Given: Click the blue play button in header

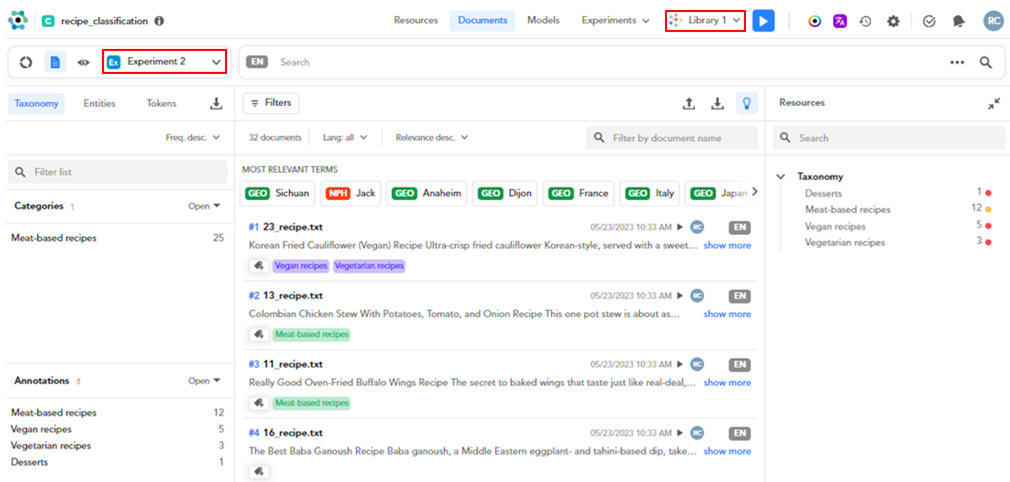Looking at the screenshot, I should coord(763,20).
